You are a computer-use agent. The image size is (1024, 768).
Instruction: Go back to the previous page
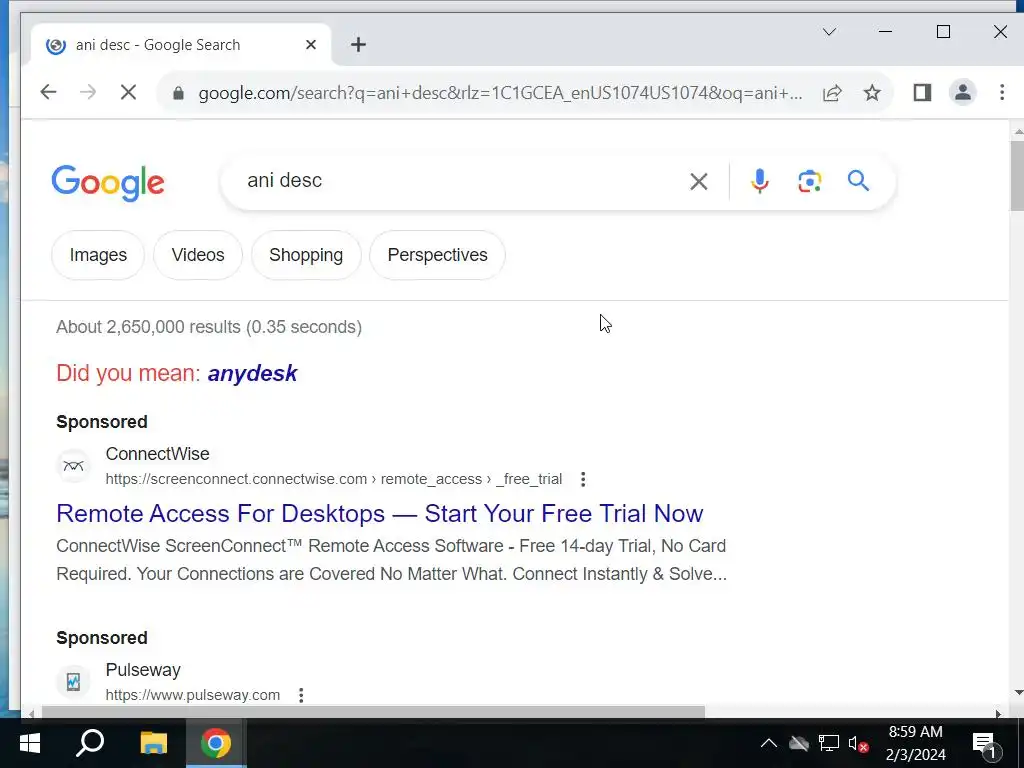(48, 93)
